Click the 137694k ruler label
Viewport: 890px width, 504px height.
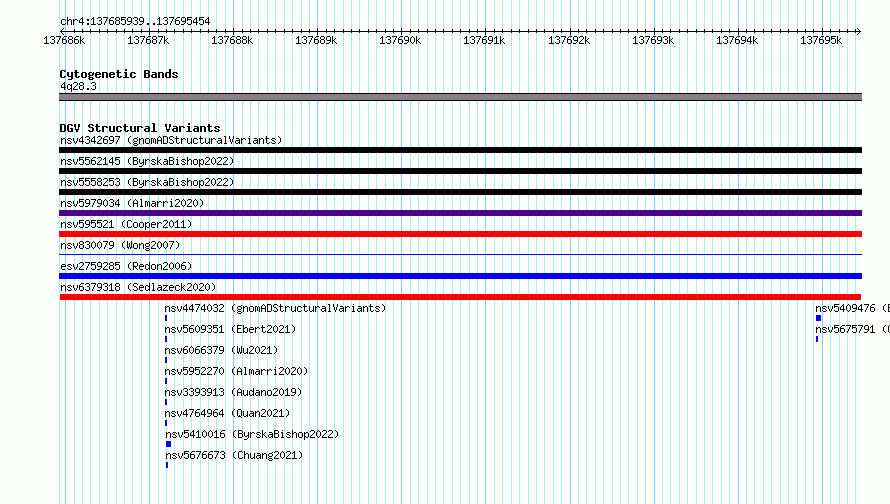point(737,40)
